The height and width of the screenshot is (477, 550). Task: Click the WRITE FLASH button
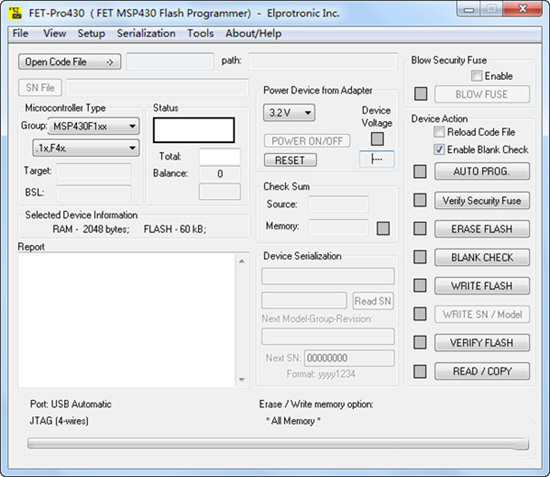click(482, 285)
